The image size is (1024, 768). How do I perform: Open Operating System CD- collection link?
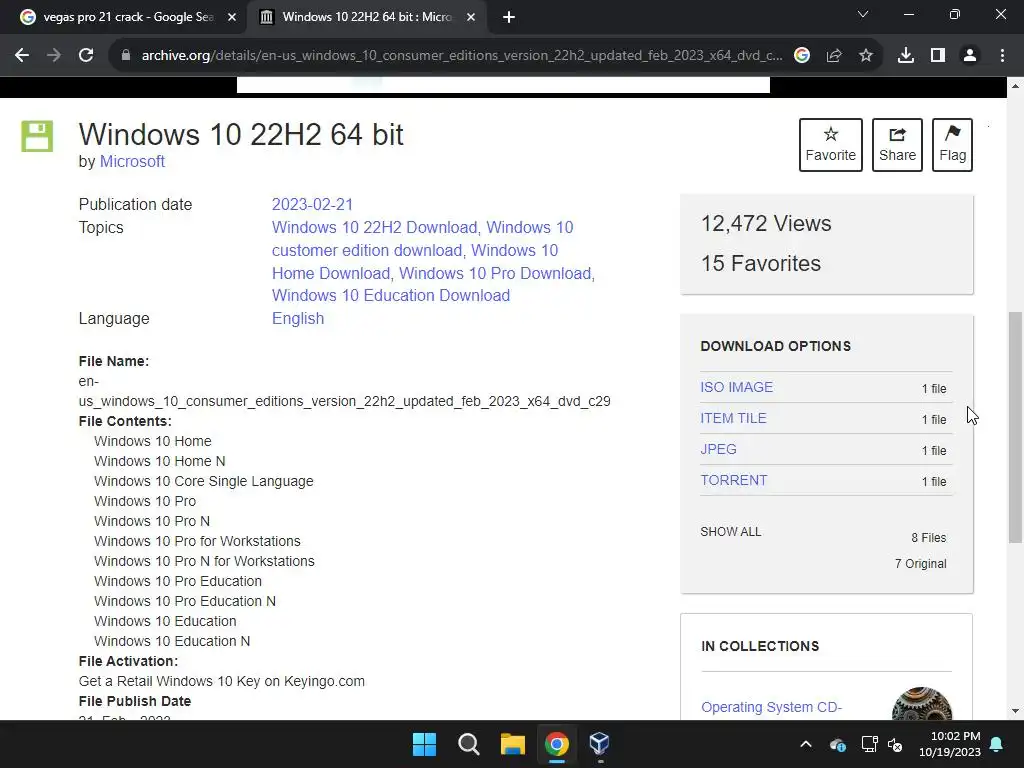click(771, 707)
